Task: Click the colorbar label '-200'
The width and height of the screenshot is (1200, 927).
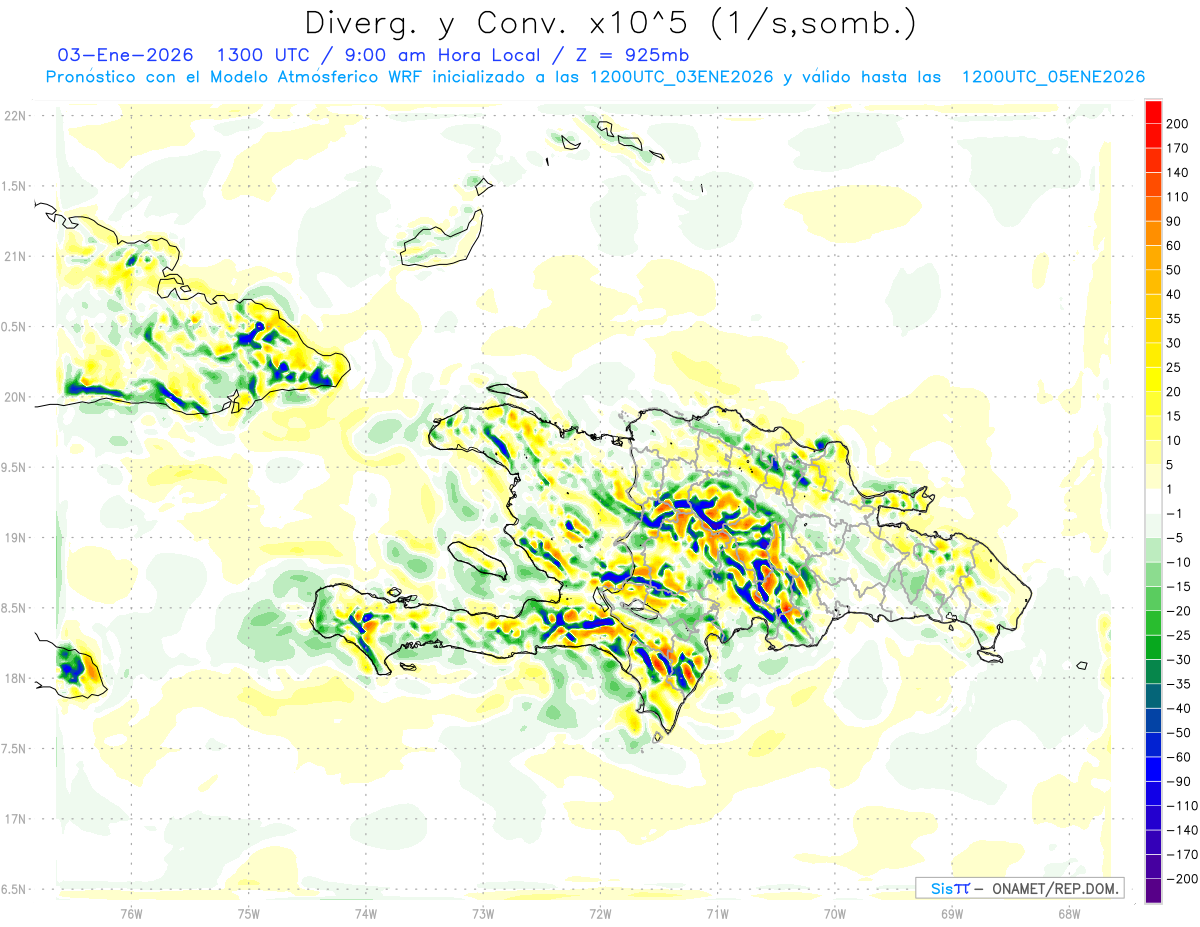Action: coord(1181,878)
